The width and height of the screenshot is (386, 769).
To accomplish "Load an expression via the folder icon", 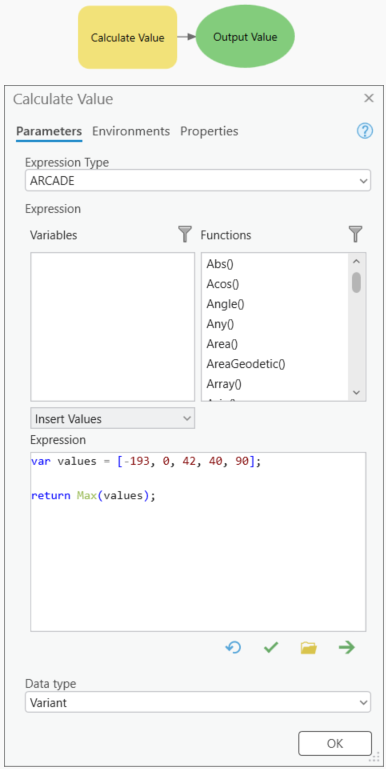I will coord(309,648).
